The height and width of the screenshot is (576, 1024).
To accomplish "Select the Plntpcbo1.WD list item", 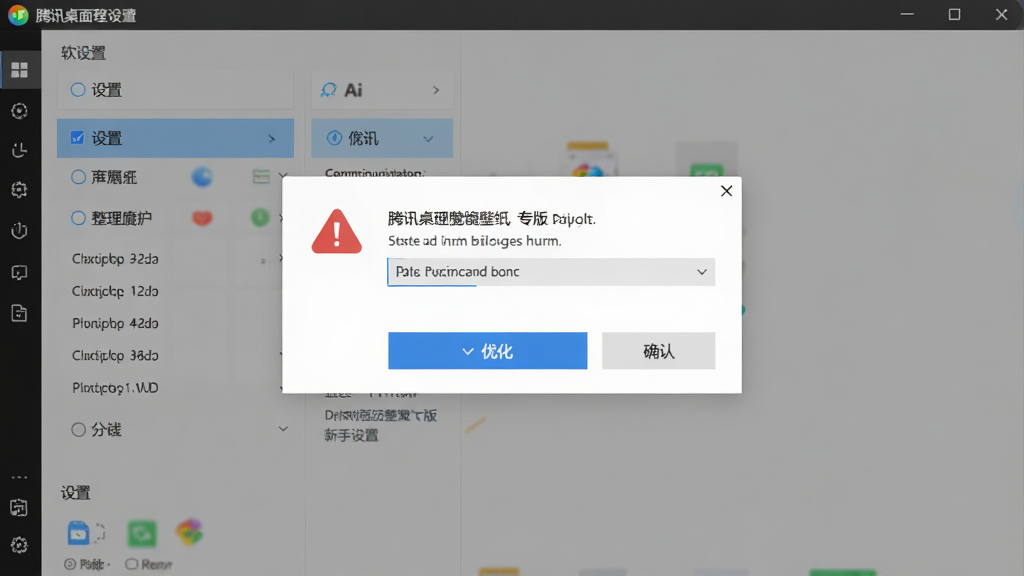I will click(115, 388).
